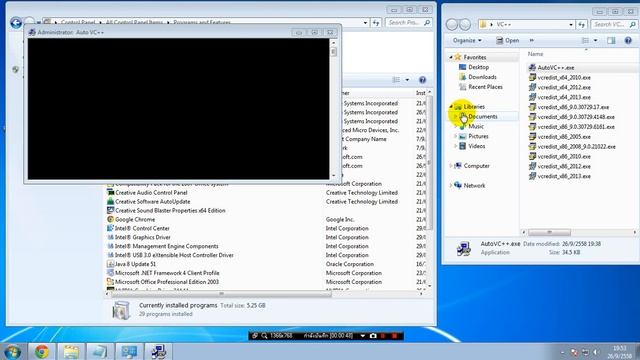Expand the Computer node arrow
The height and width of the screenshot is (360, 640).
tap(451, 166)
